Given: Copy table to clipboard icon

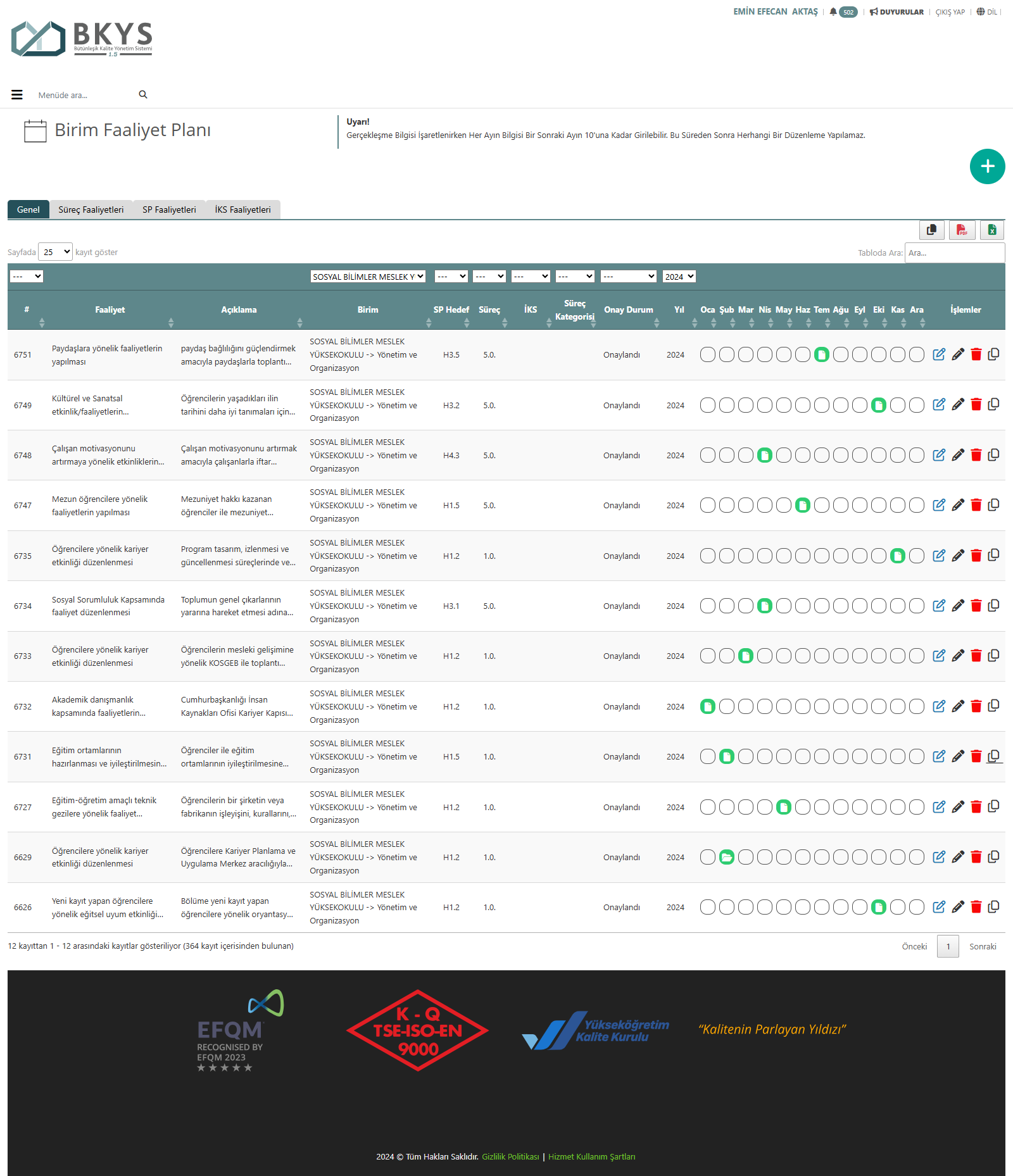Looking at the screenshot, I should (931, 230).
